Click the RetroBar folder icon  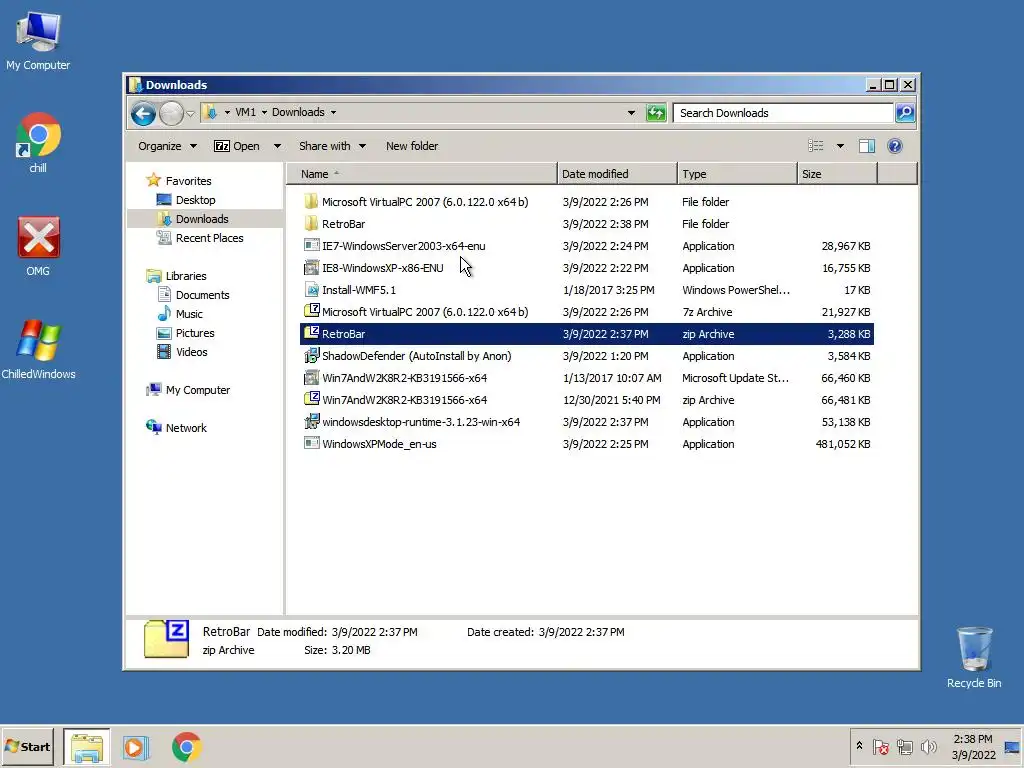(312, 223)
